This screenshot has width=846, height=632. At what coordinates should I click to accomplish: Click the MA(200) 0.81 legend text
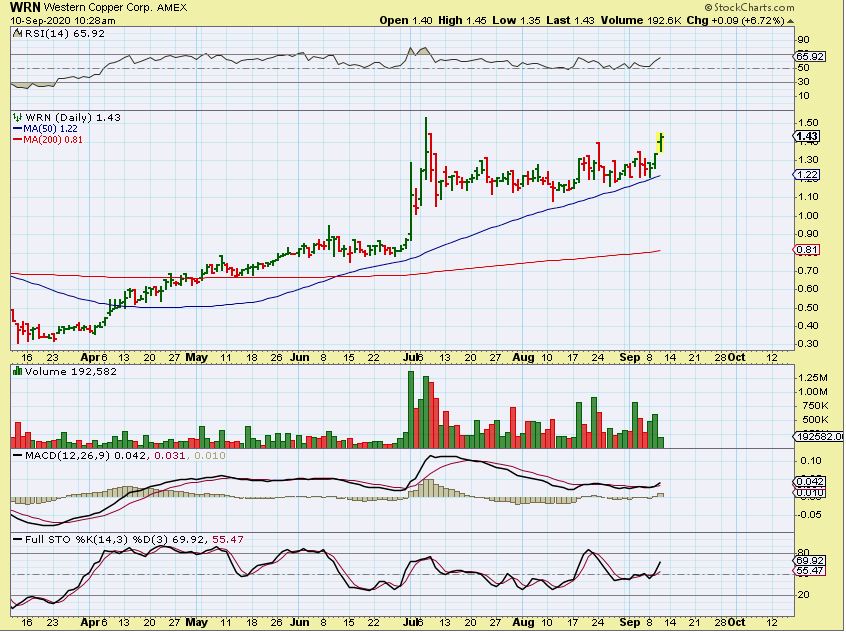pyautogui.click(x=53, y=139)
